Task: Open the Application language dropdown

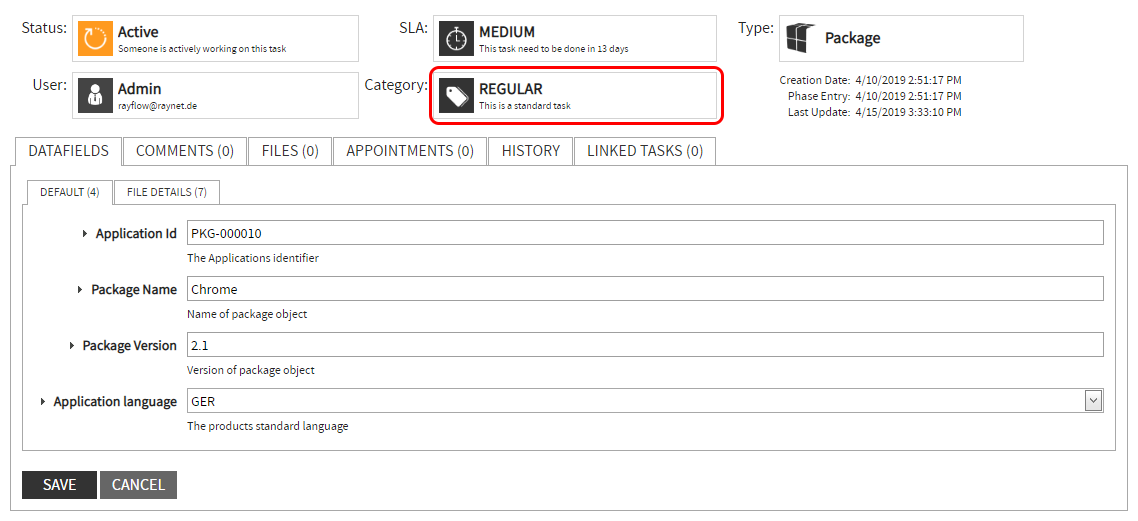Action: pyautogui.click(x=1093, y=401)
